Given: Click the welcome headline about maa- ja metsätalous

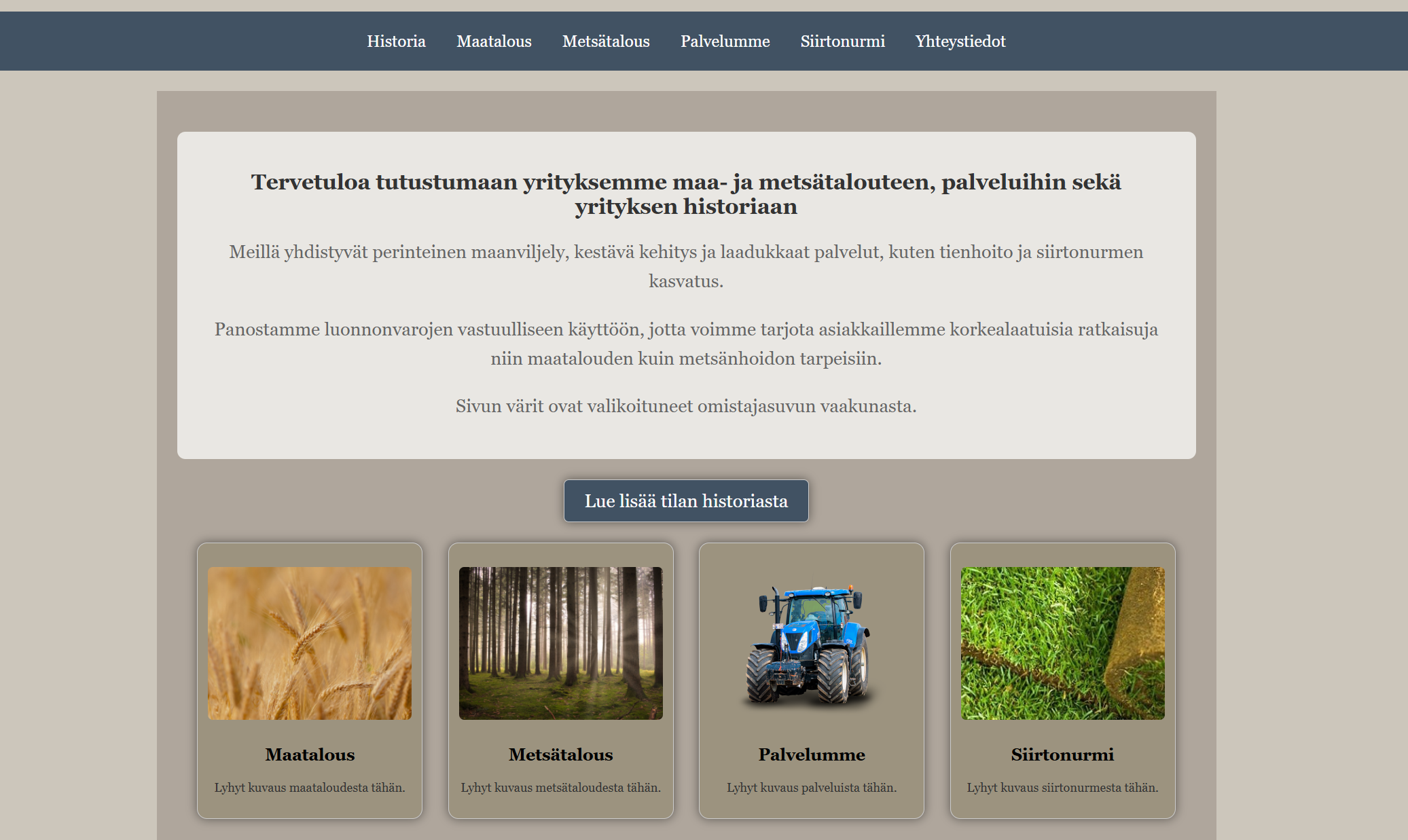Looking at the screenshot, I should pos(687,194).
